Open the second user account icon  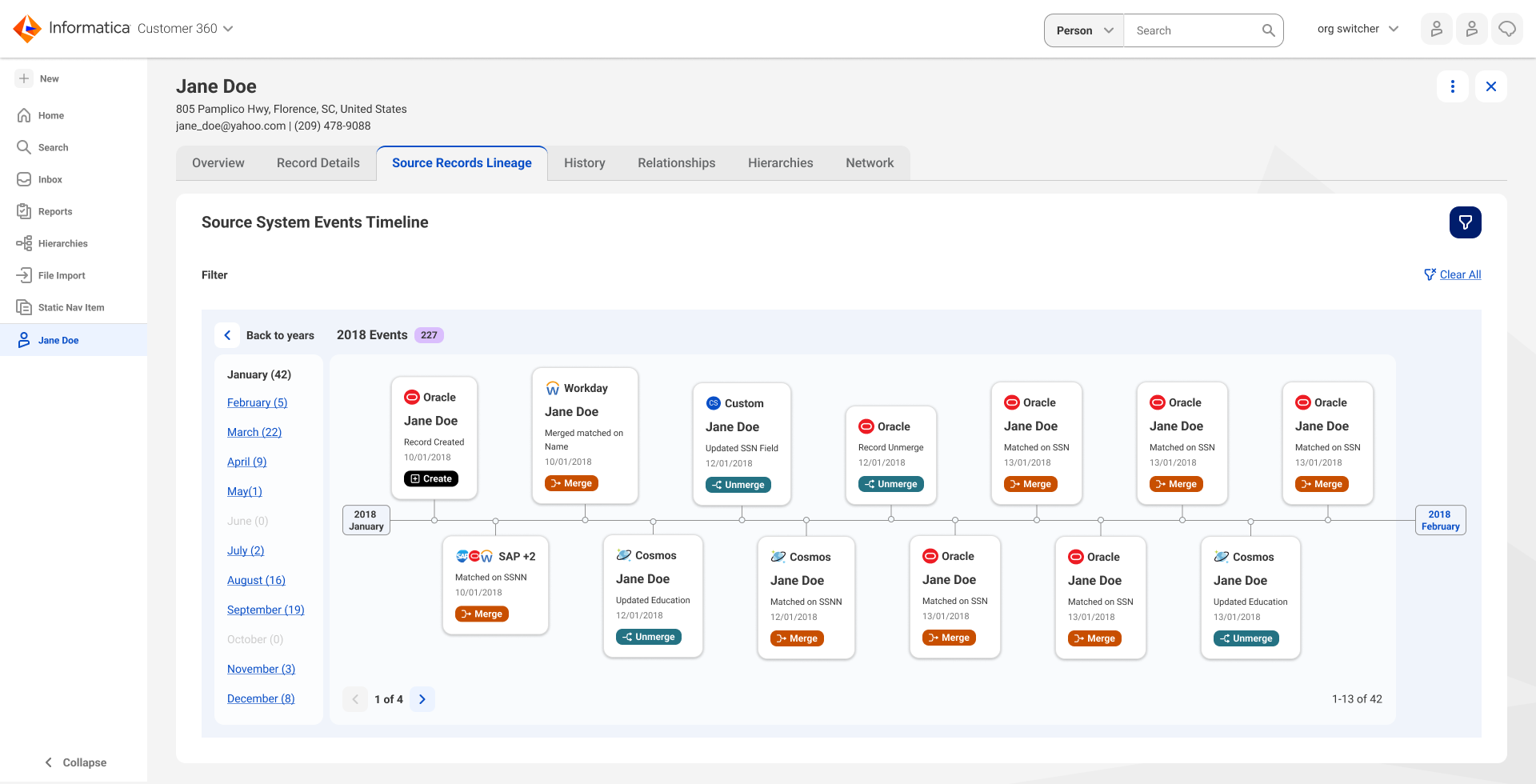pyautogui.click(x=1471, y=30)
